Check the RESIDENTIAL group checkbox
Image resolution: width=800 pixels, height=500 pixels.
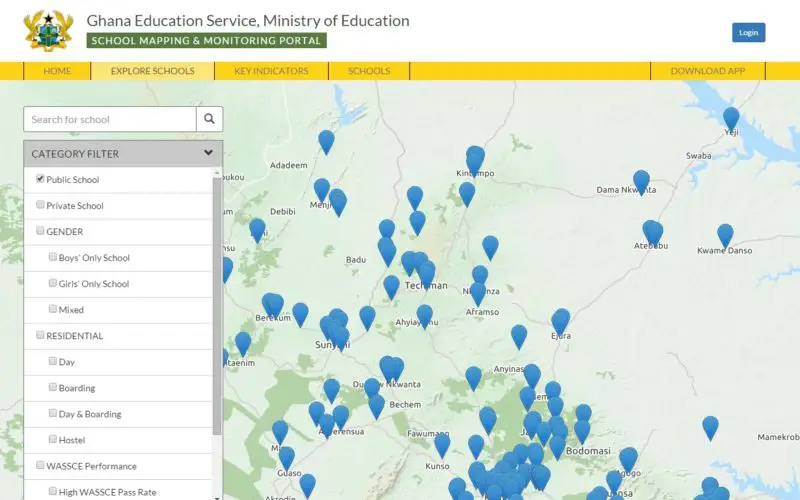pos(40,335)
